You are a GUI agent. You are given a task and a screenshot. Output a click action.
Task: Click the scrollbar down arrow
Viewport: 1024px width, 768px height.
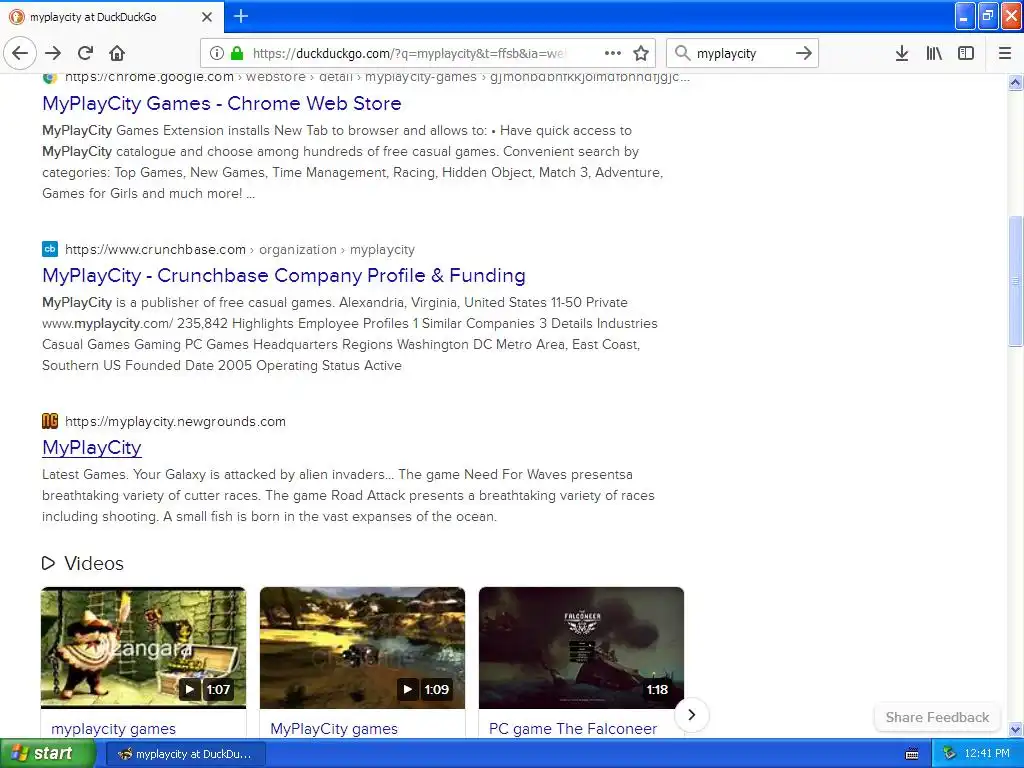tap(1015, 729)
